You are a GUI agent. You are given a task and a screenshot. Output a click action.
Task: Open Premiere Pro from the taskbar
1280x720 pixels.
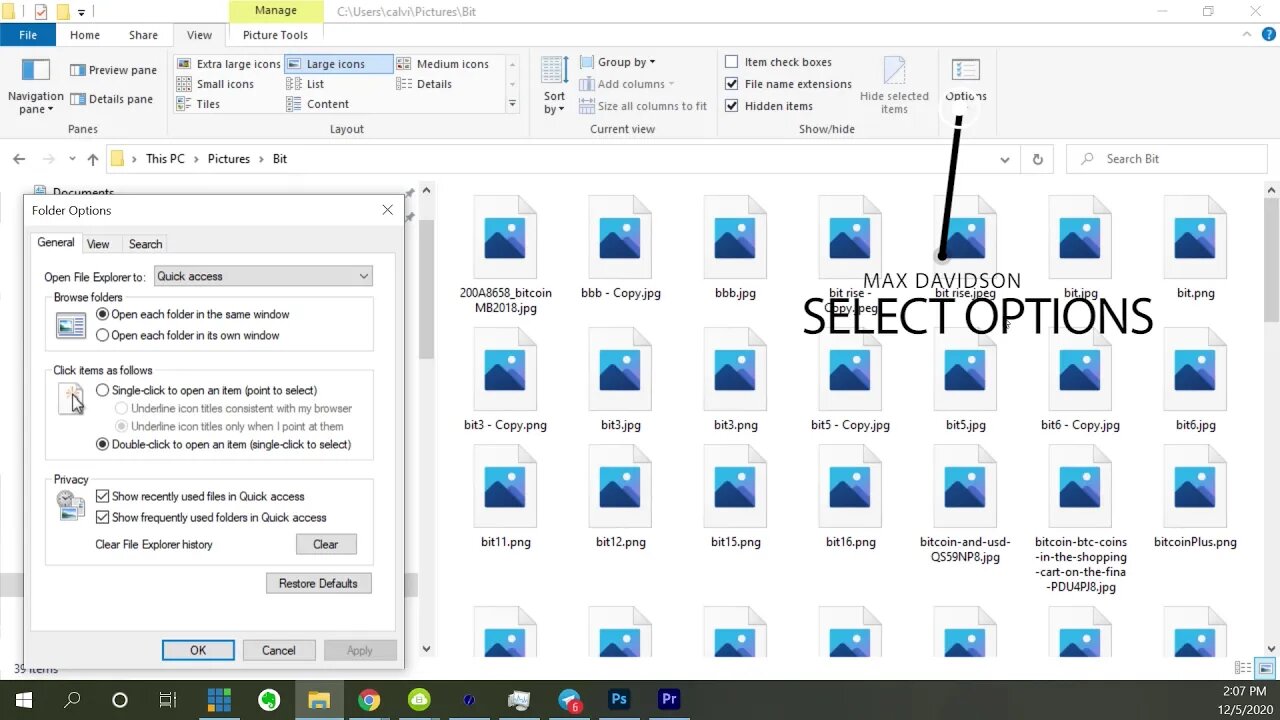[669, 700]
